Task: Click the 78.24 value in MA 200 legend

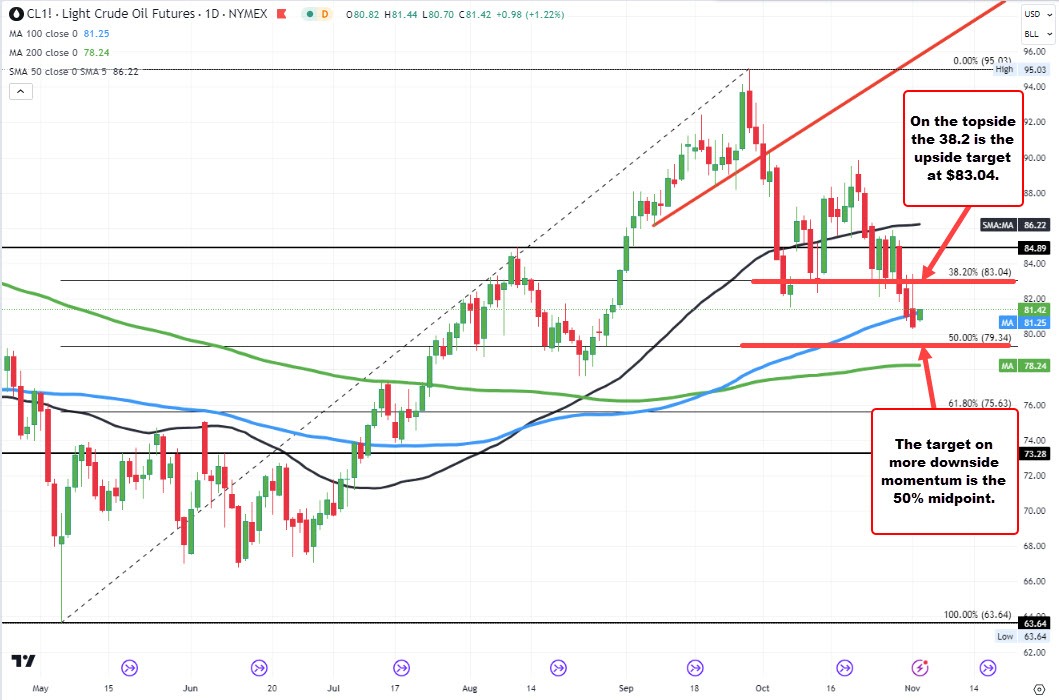Action: coord(97,52)
